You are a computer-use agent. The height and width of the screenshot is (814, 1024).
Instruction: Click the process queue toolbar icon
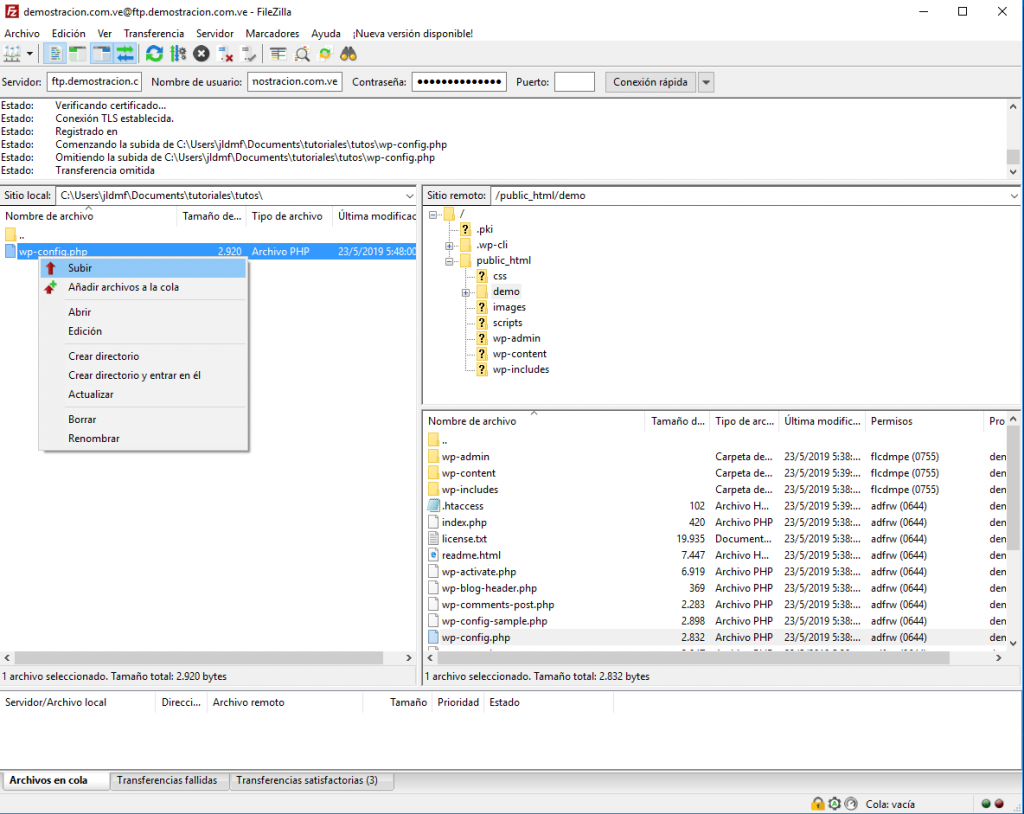[178, 54]
